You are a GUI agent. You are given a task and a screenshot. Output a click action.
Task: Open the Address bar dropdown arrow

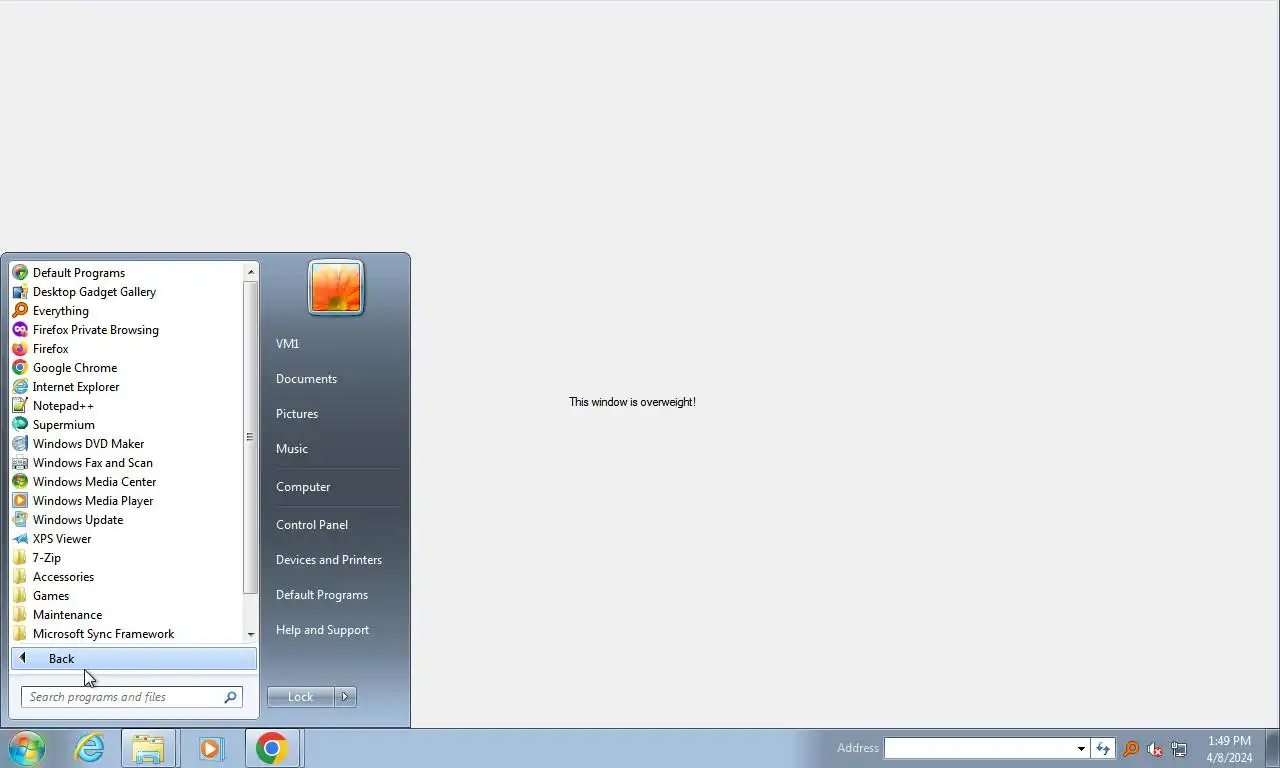point(1081,748)
